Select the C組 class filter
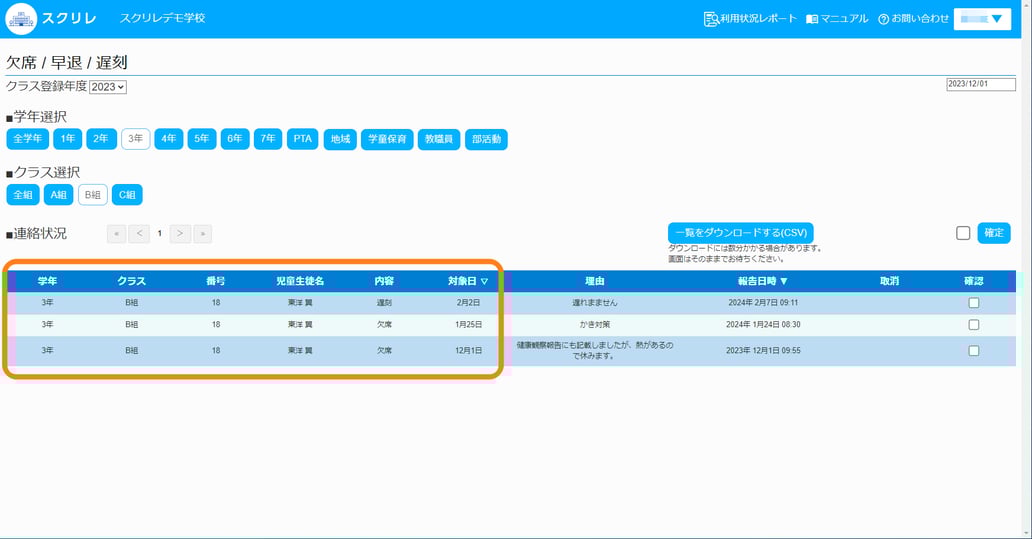The image size is (1032, 539). (127, 195)
